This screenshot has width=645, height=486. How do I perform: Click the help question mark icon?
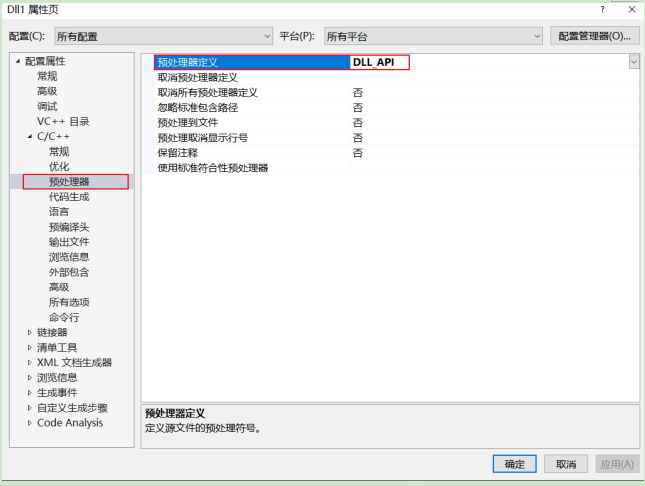pyautogui.click(x=602, y=9)
